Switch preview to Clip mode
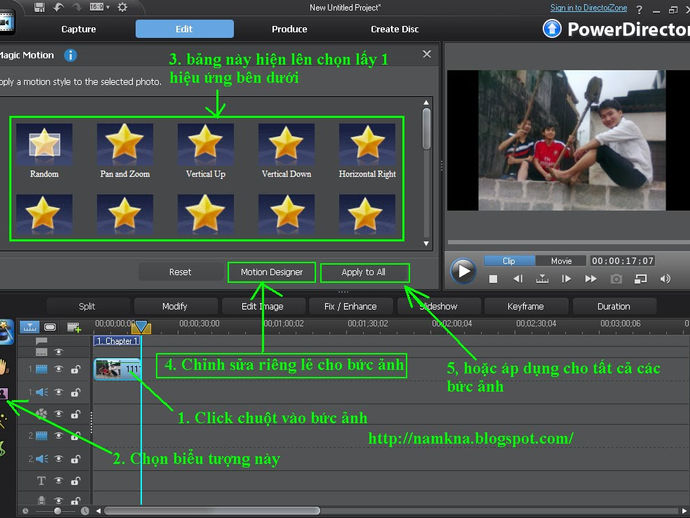The width and height of the screenshot is (690, 518). click(x=509, y=261)
